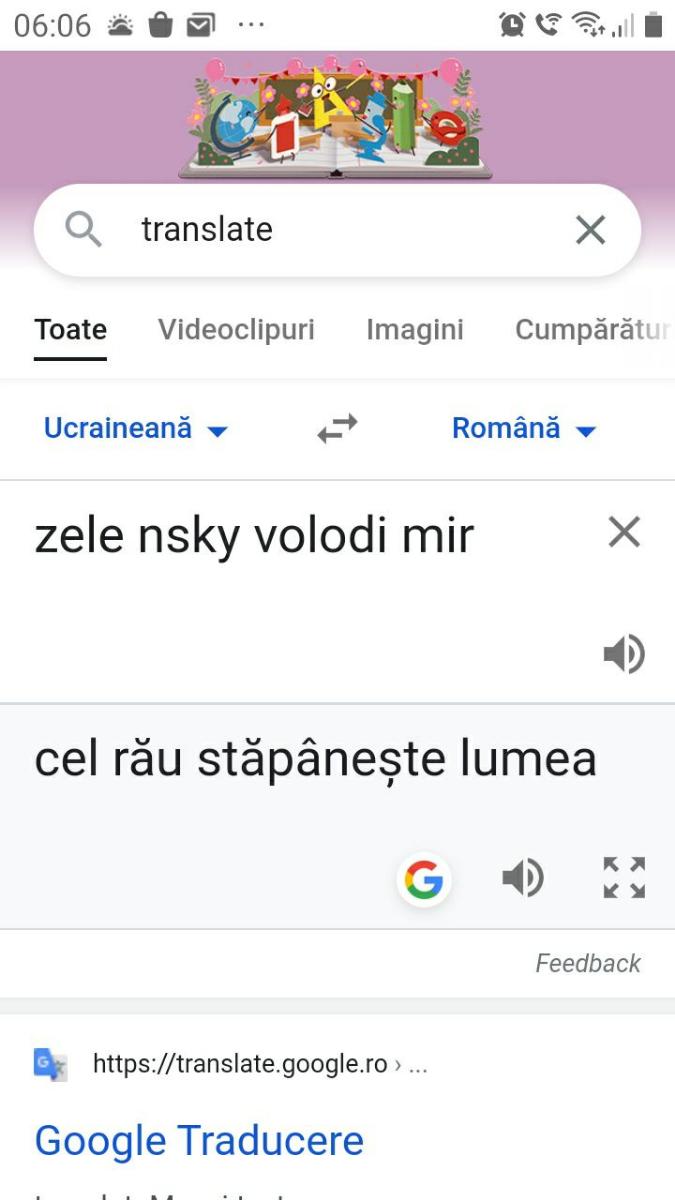Switch to the Videoclipuri tab

[236, 328]
